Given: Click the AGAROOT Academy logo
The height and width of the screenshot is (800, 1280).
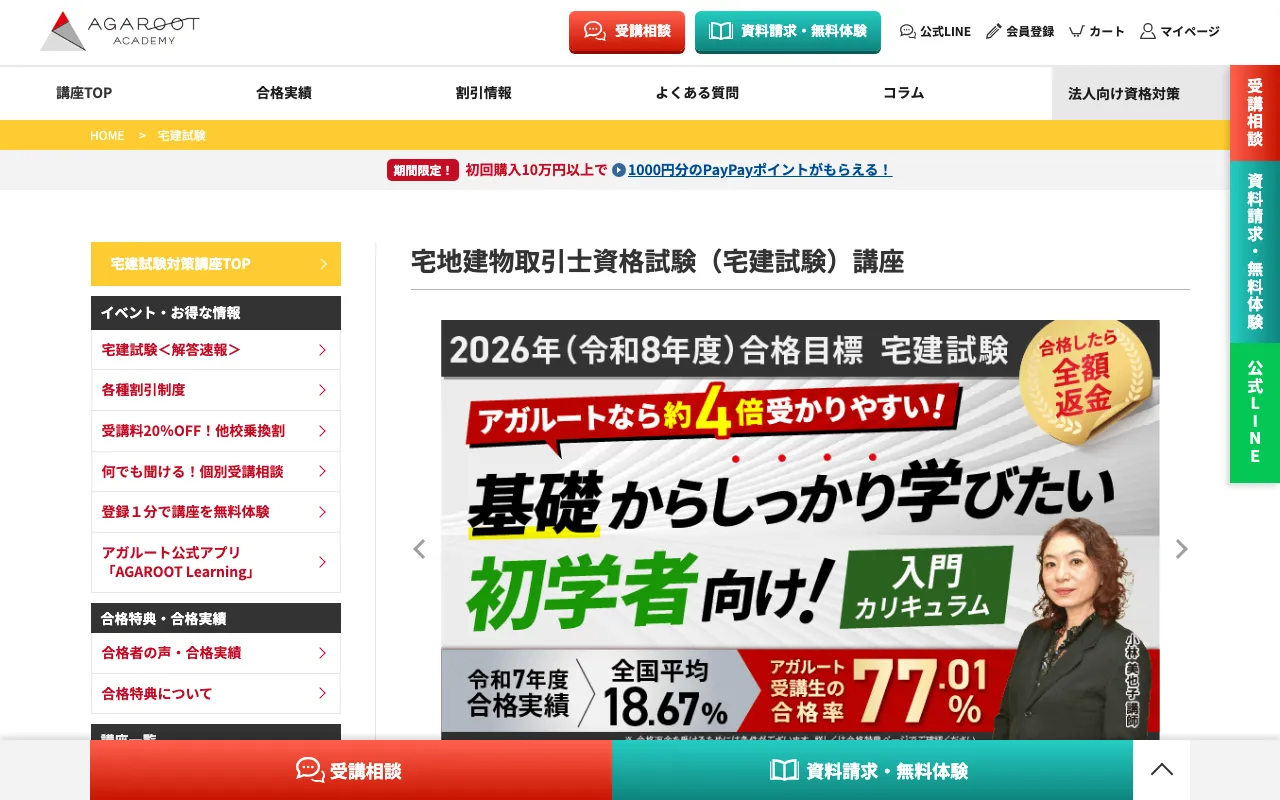Looking at the screenshot, I should pos(120,31).
